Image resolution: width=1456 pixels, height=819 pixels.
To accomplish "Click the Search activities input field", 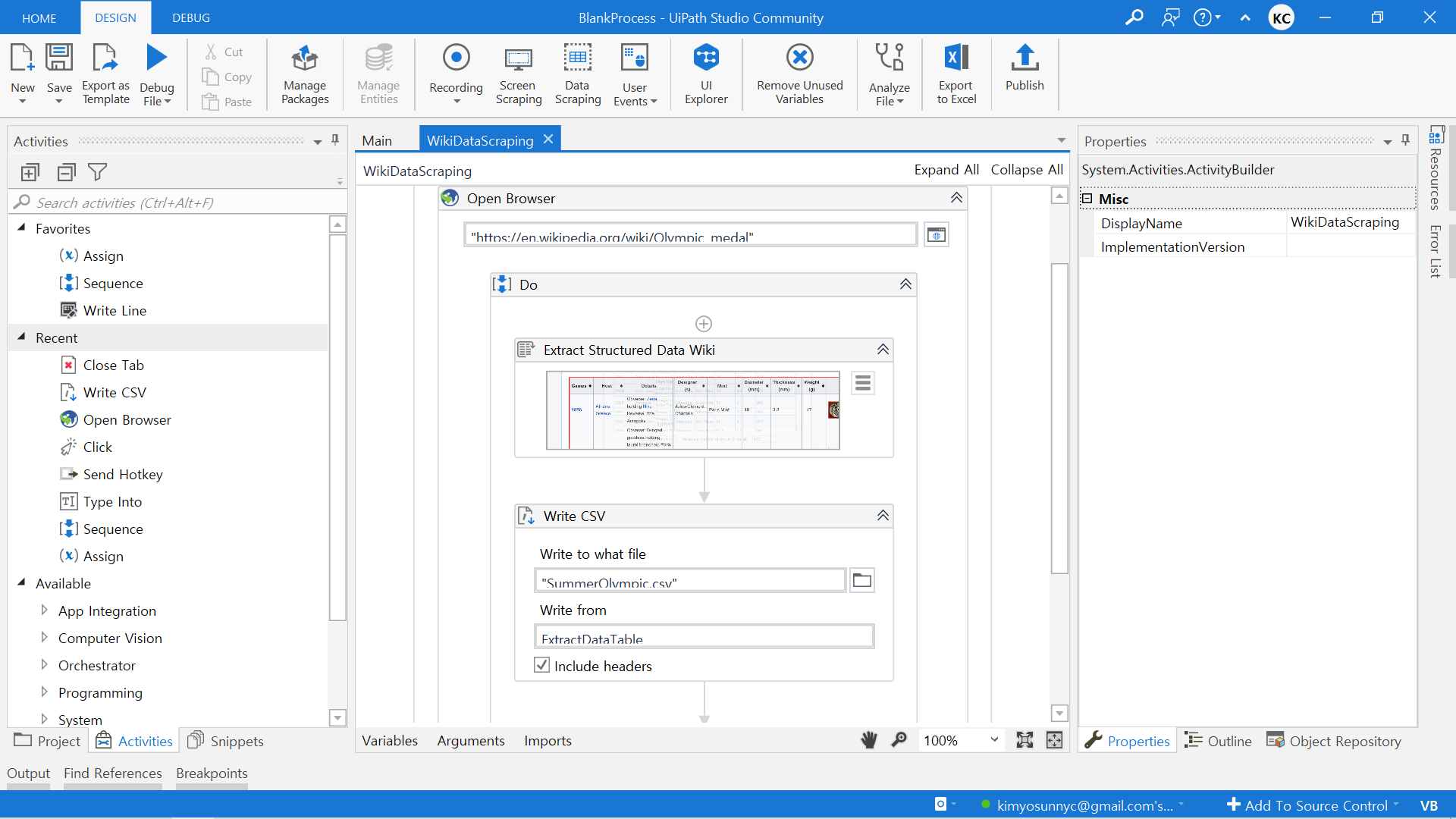I will [174, 202].
